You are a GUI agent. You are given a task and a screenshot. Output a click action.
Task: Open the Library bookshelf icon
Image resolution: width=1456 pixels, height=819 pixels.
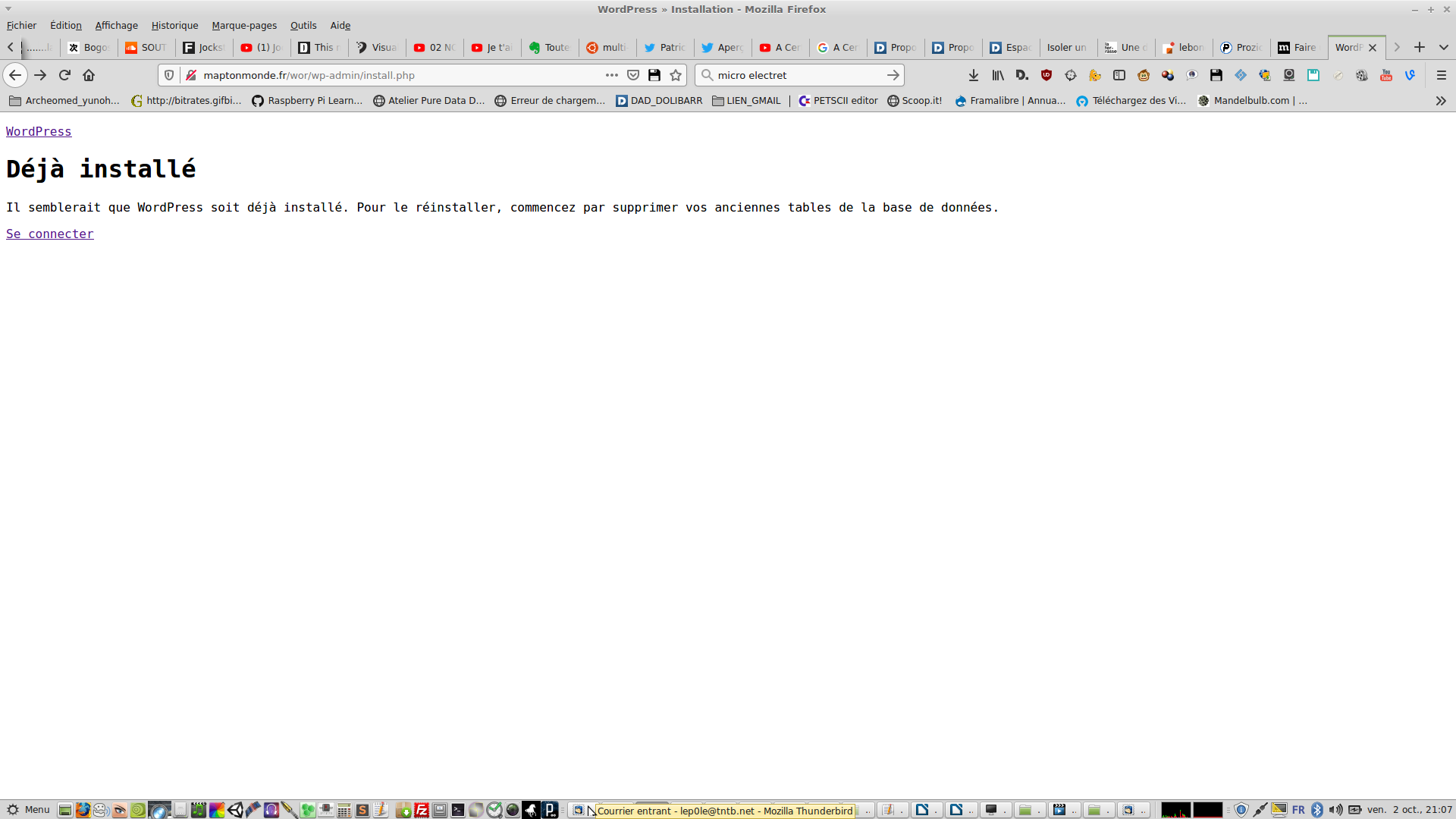(x=998, y=75)
